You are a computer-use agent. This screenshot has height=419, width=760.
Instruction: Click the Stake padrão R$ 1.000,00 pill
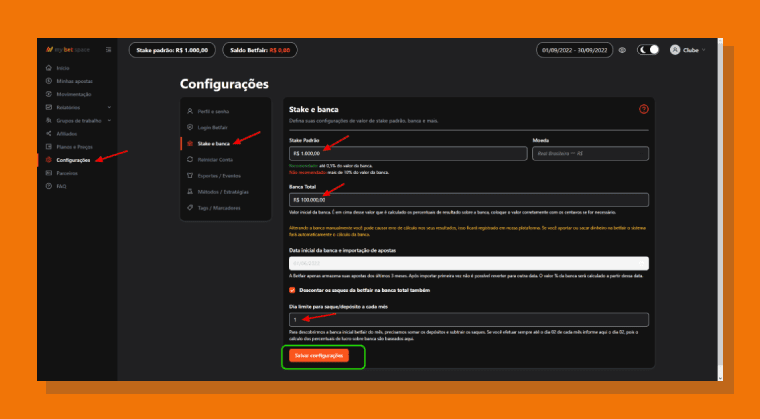pos(172,50)
